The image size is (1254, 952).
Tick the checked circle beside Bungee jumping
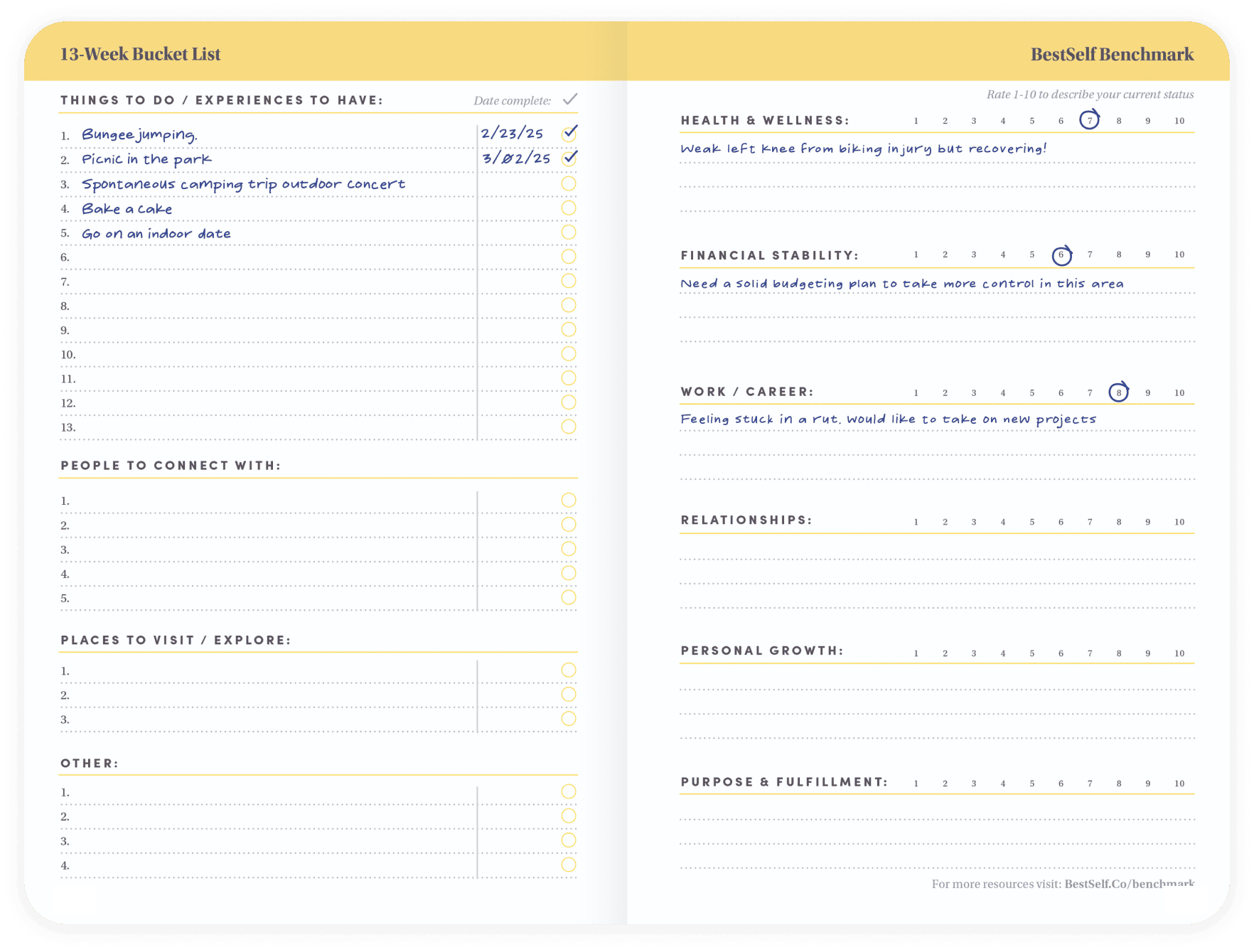pyautogui.click(x=569, y=133)
